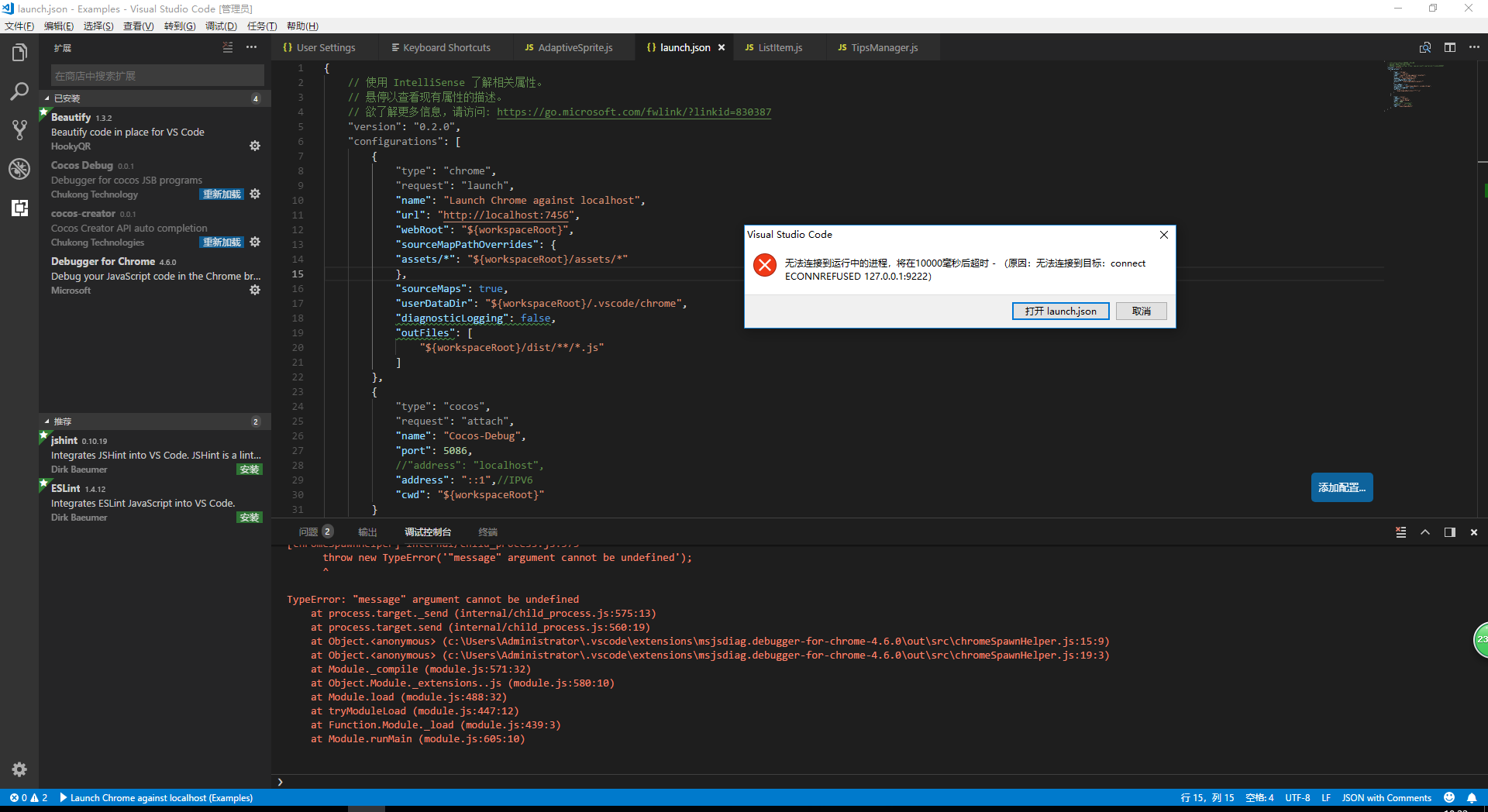This screenshot has height=812, width=1488.
Task: Open the Manage gear in activity bar
Action: [19, 769]
